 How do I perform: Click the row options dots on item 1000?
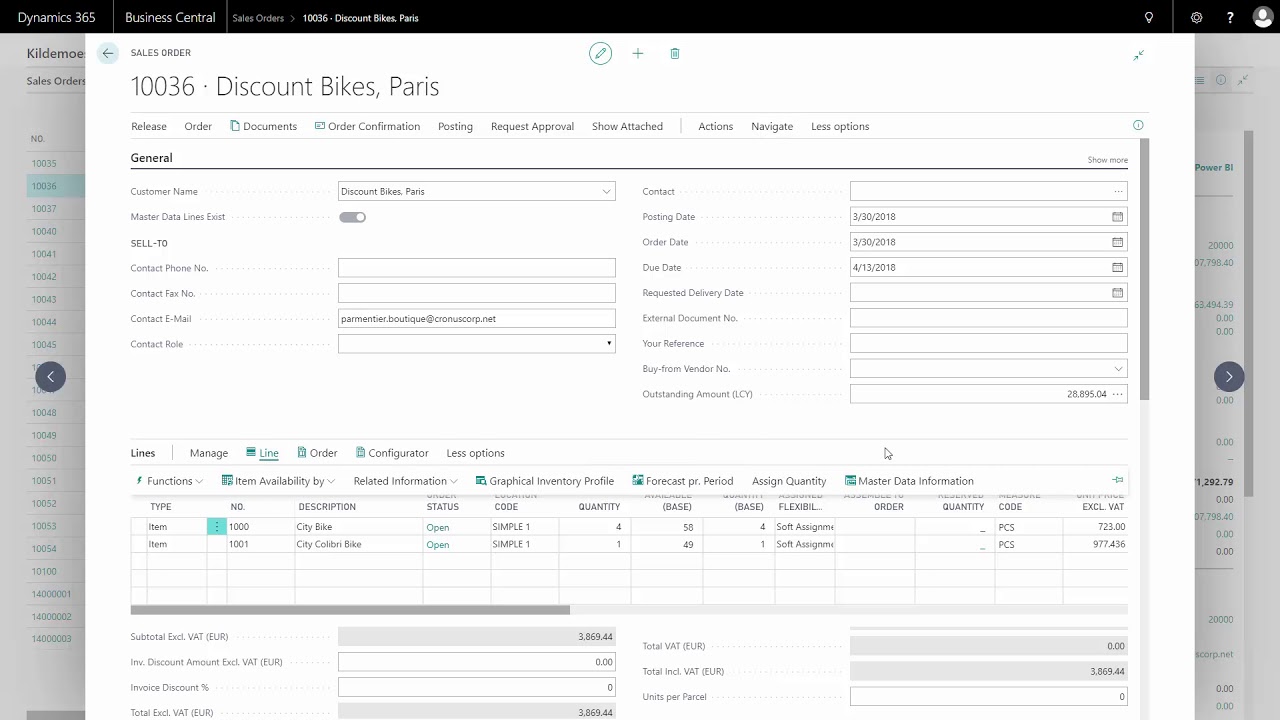pos(217,527)
